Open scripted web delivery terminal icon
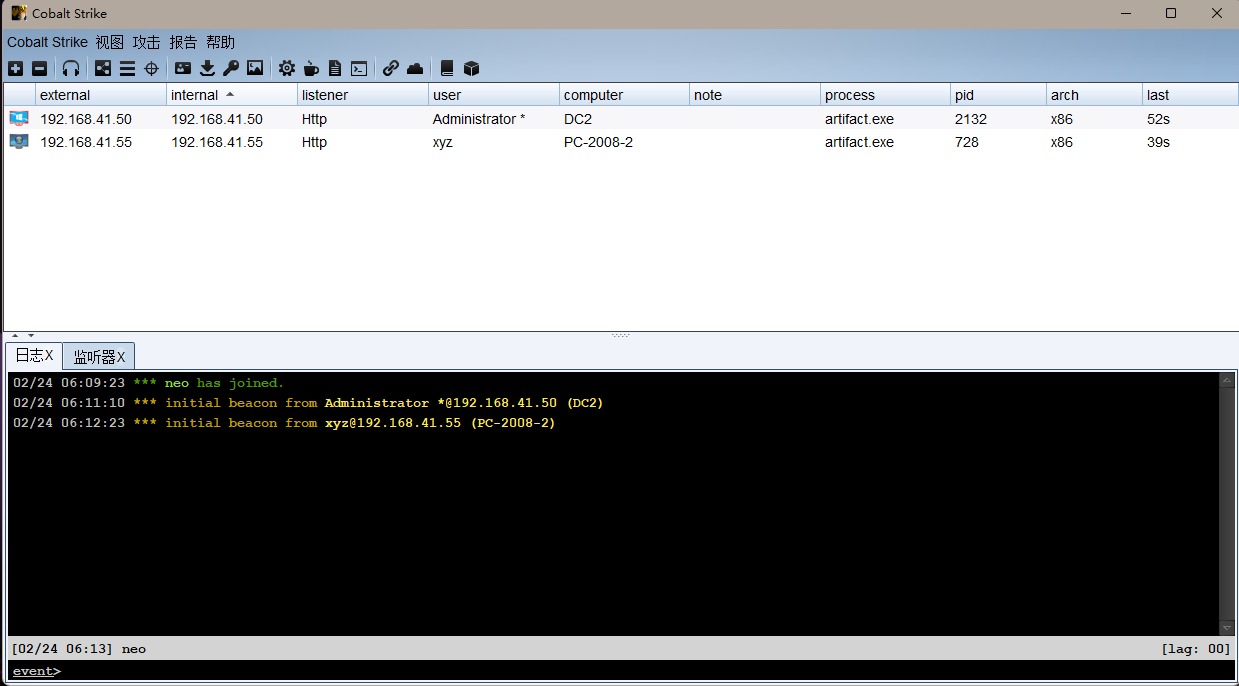Screen dimensions: 1239x686 [359, 68]
